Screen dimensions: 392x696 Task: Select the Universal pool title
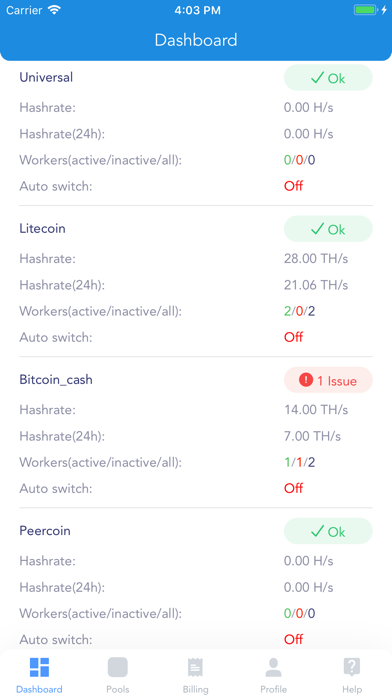[46, 77]
